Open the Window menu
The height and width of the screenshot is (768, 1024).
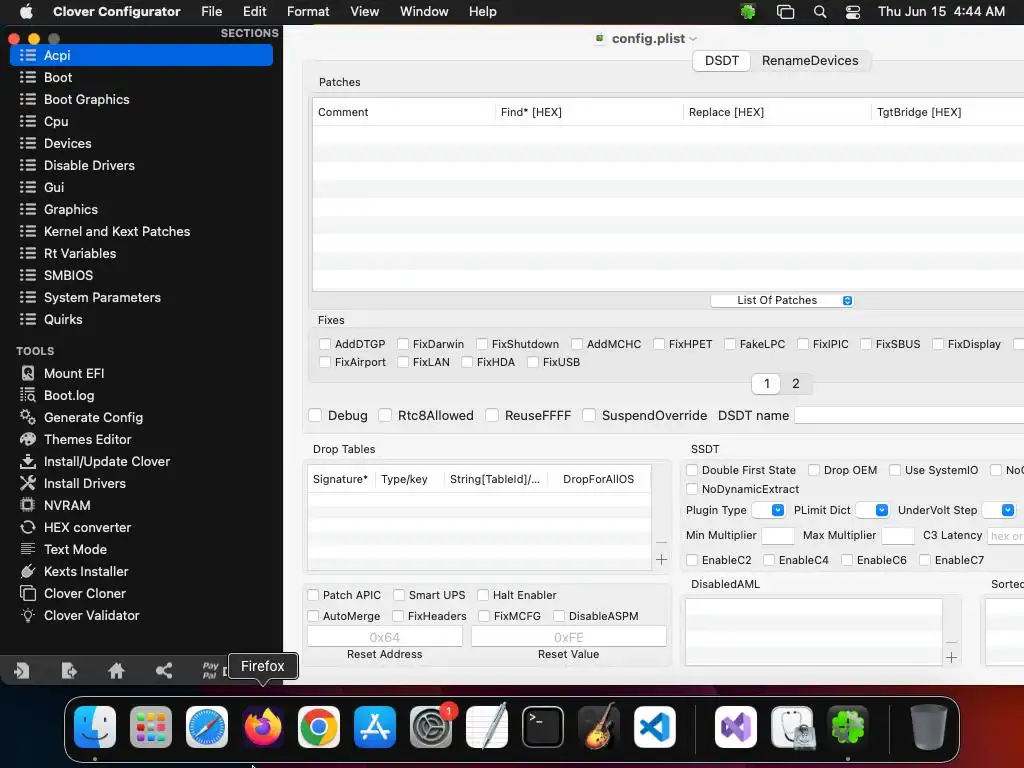coord(424,11)
